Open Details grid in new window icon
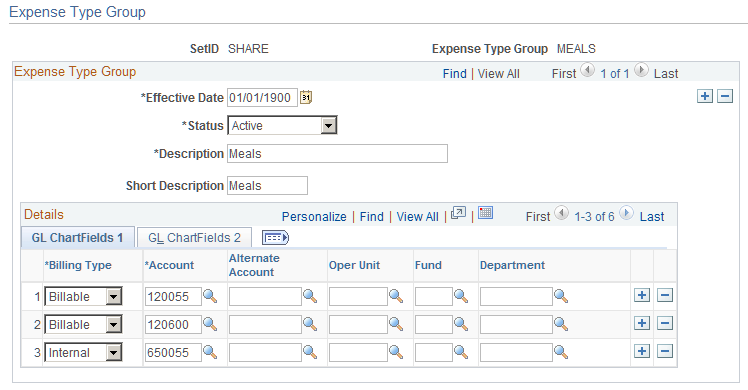Image resolution: width=748 pixels, height=390 pixels. pyautogui.click(x=458, y=213)
